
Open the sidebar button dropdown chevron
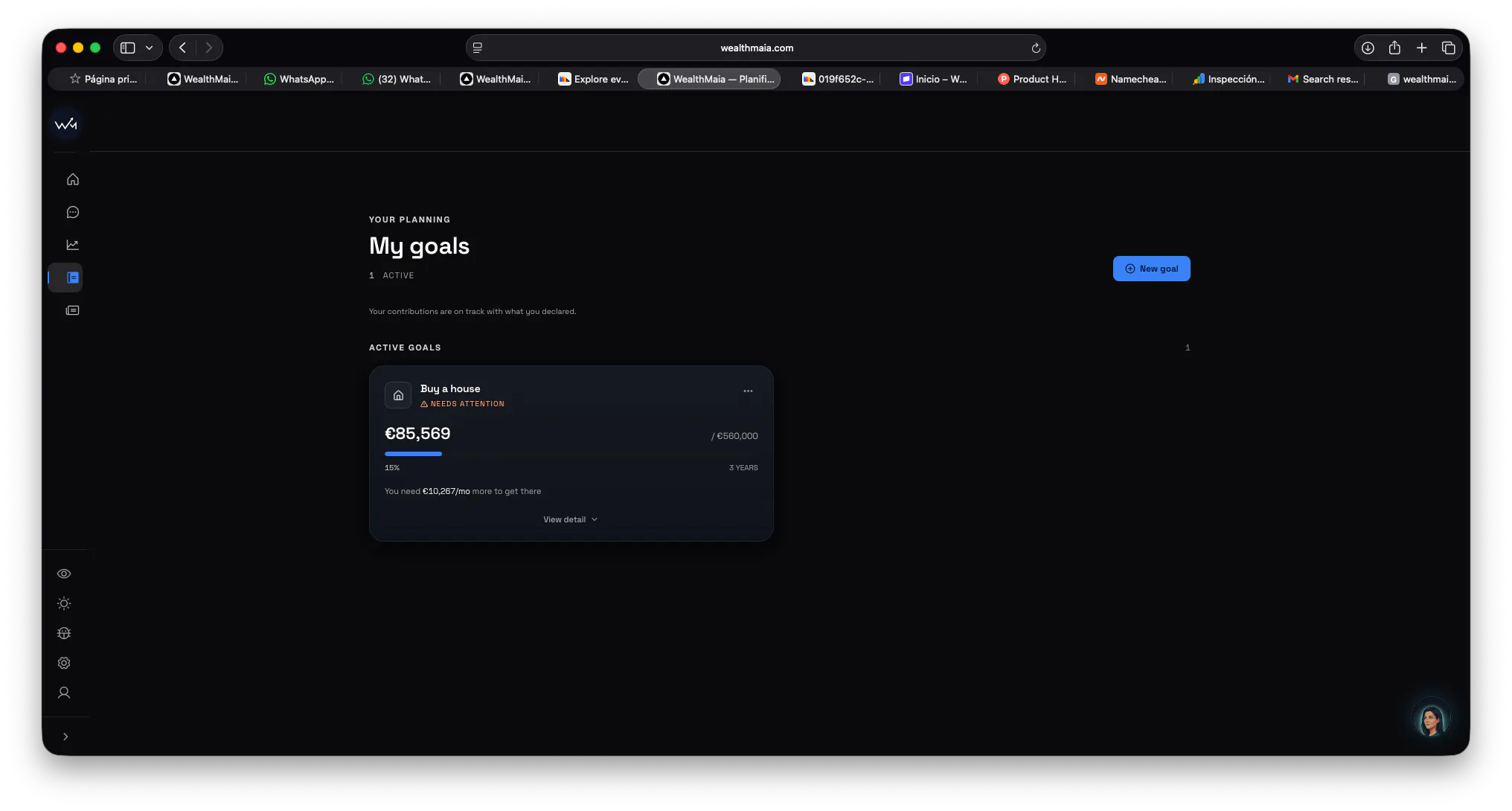point(150,48)
